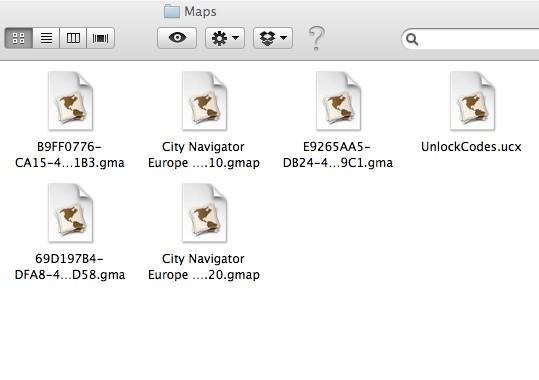This screenshot has width=539, height=380.
Task: Open the Dropbox toolbar menu
Action: (x=273, y=38)
